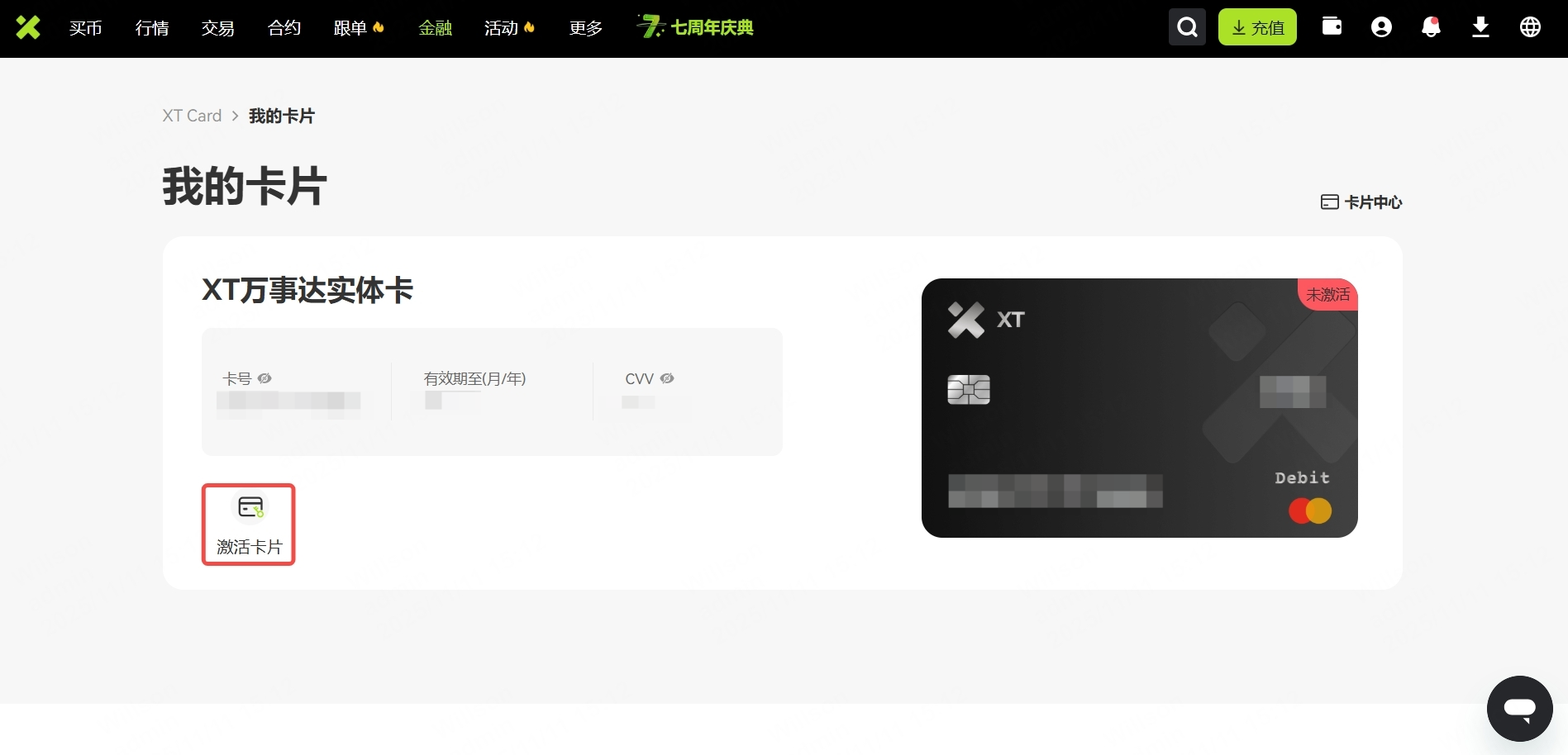Expand the 更多 navigation menu
1568x755 pixels.
(x=585, y=27)
